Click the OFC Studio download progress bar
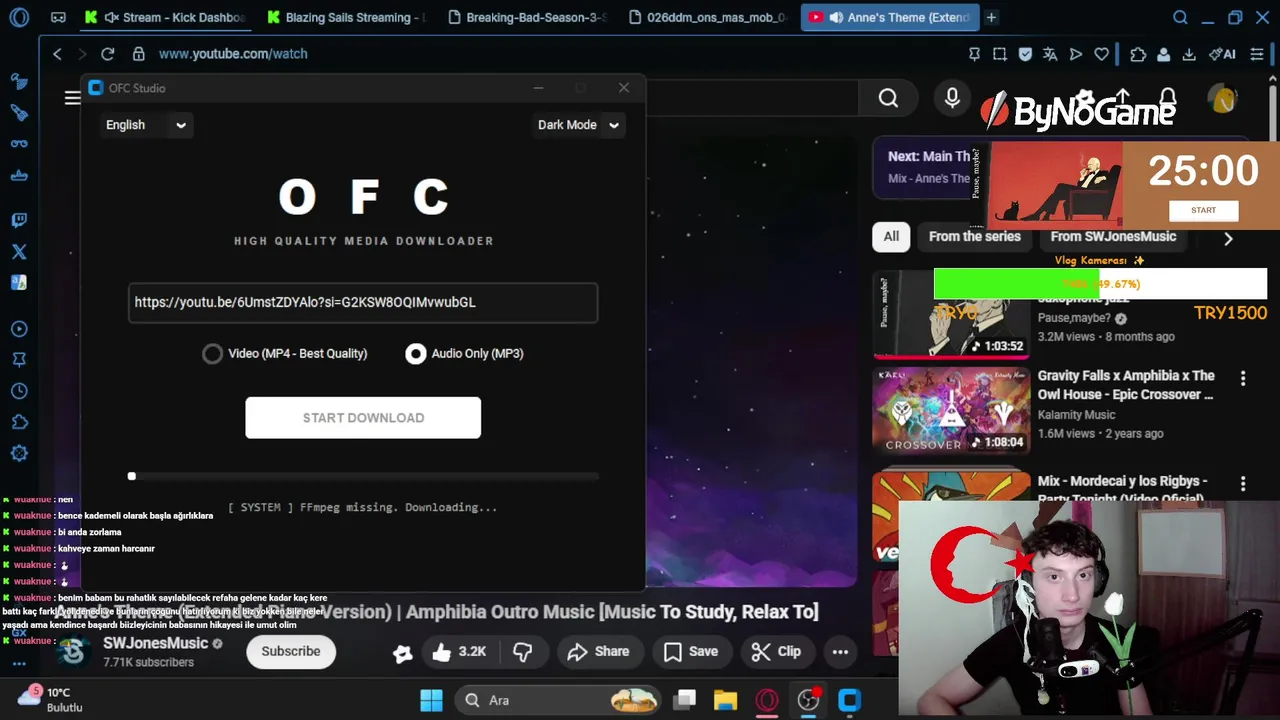The image size is (1280, 720). click(x=363, y=476)
